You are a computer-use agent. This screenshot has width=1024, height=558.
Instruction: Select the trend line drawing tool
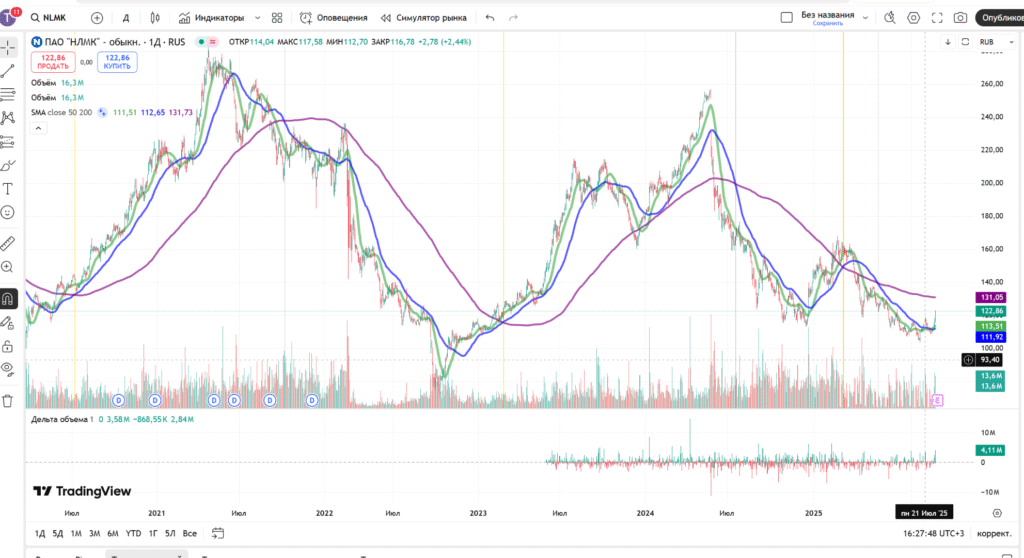(x=8, y=71)
